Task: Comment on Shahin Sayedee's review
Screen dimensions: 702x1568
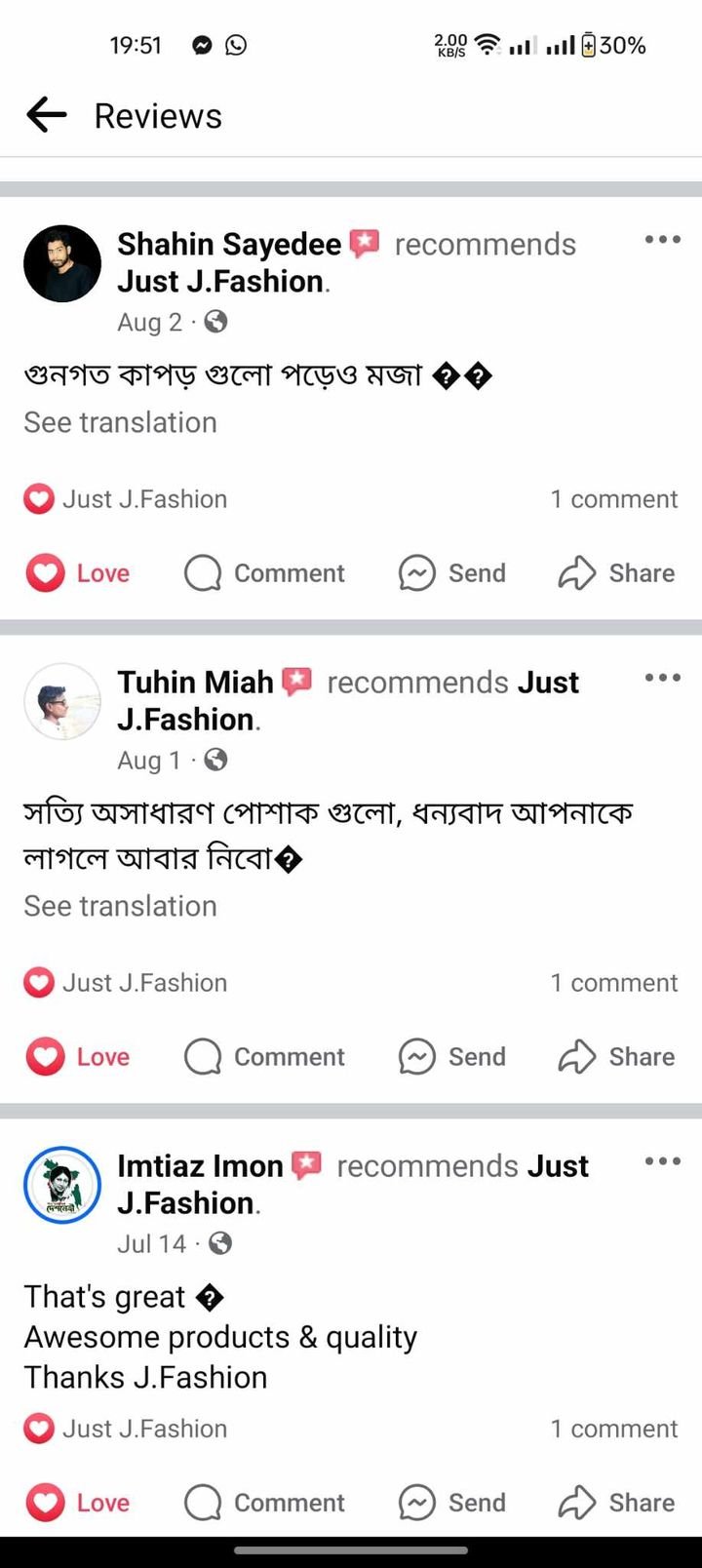Action: tap(264, 573)
